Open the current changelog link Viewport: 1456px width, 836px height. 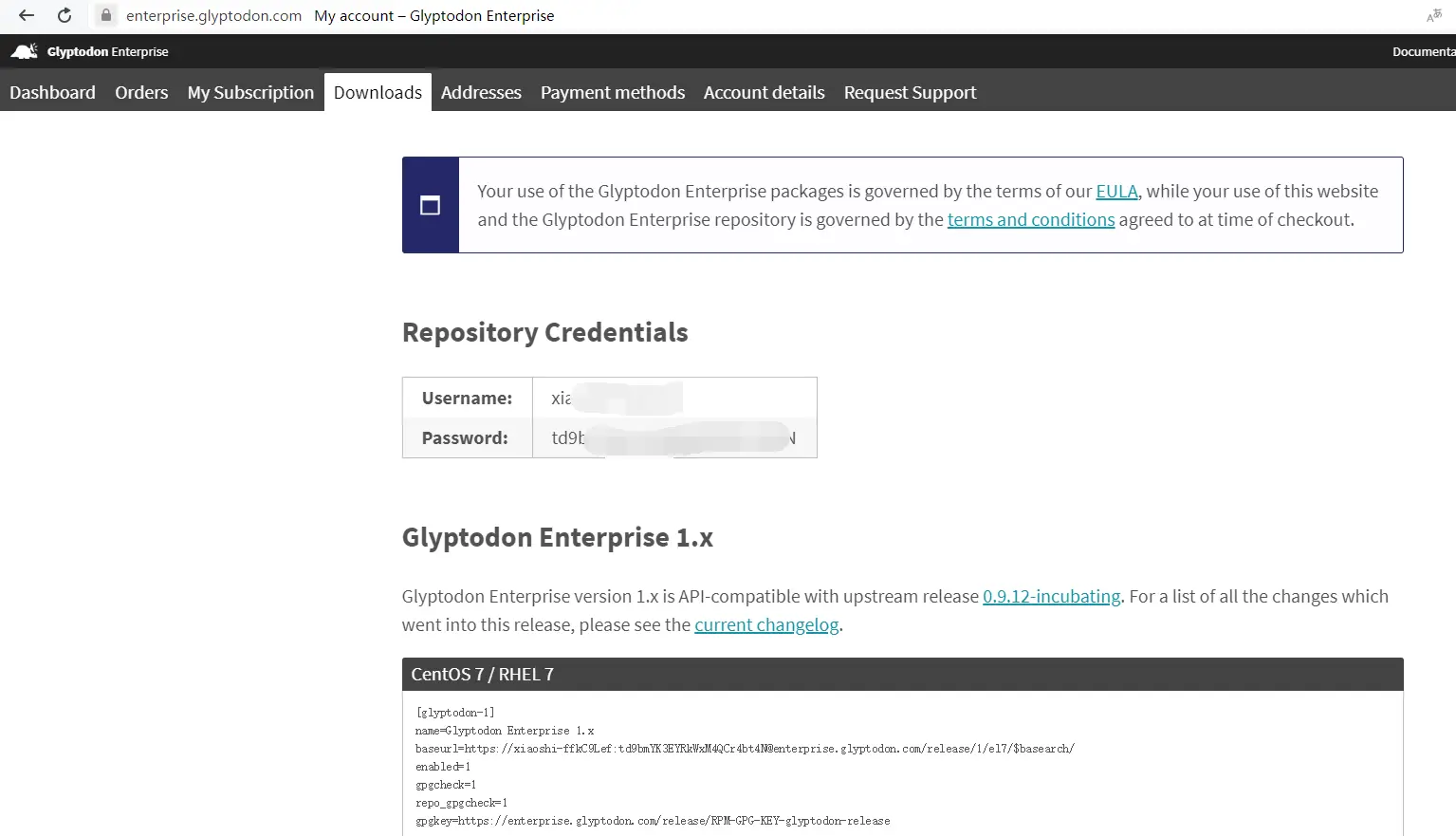pos(766,624)
